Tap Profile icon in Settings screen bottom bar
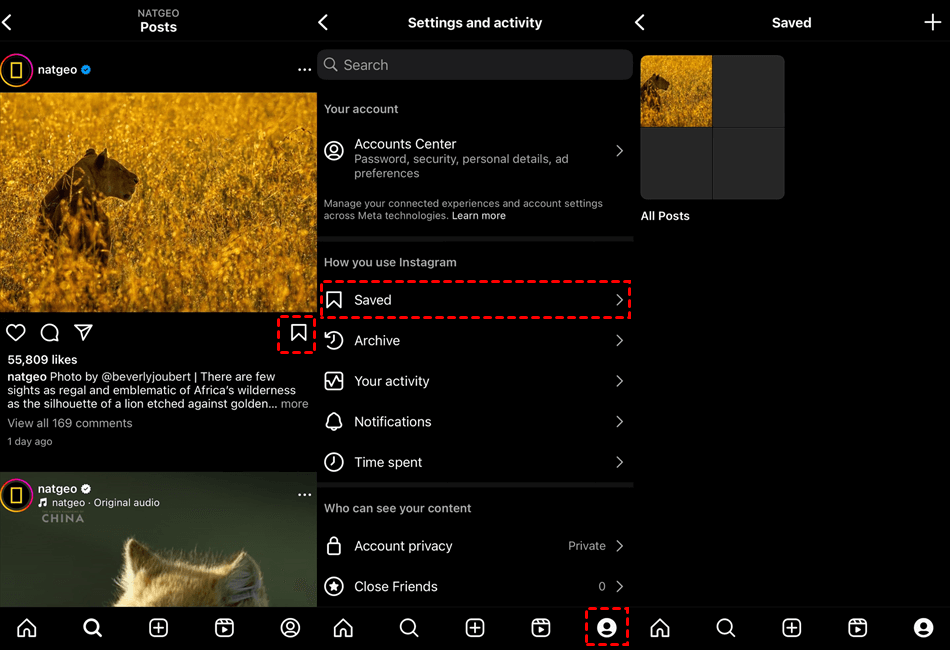 (x=606, y=628)
